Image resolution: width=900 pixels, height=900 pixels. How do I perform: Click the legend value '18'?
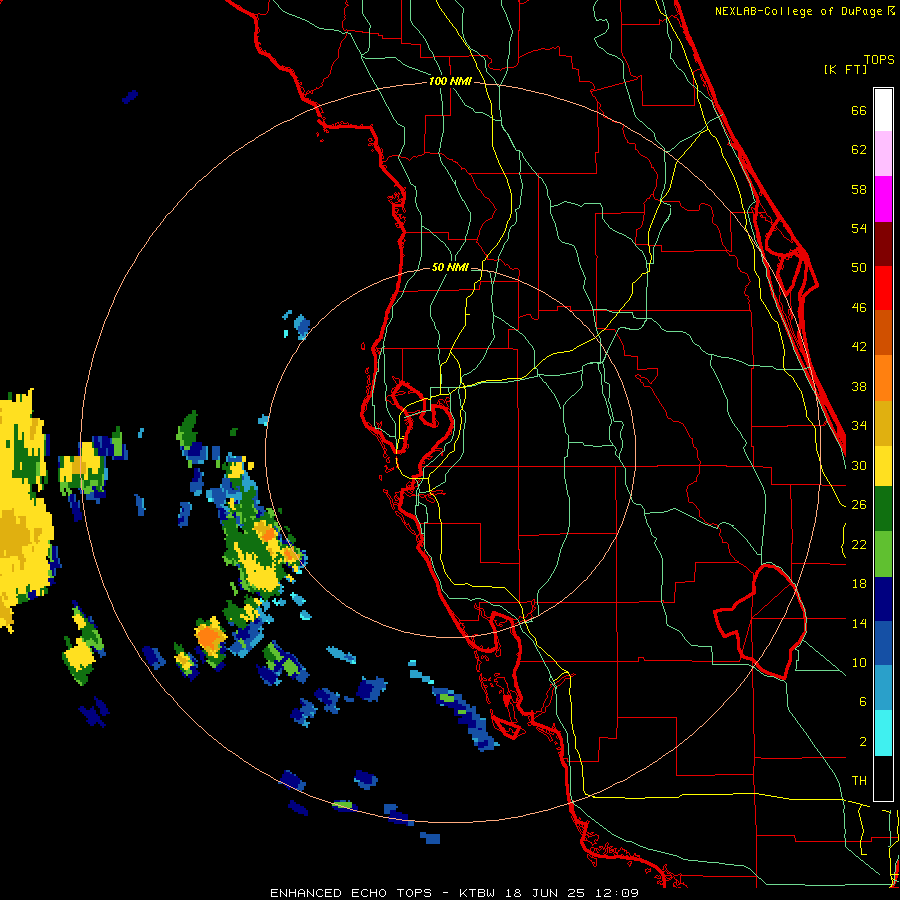click(x=859, y=584)
